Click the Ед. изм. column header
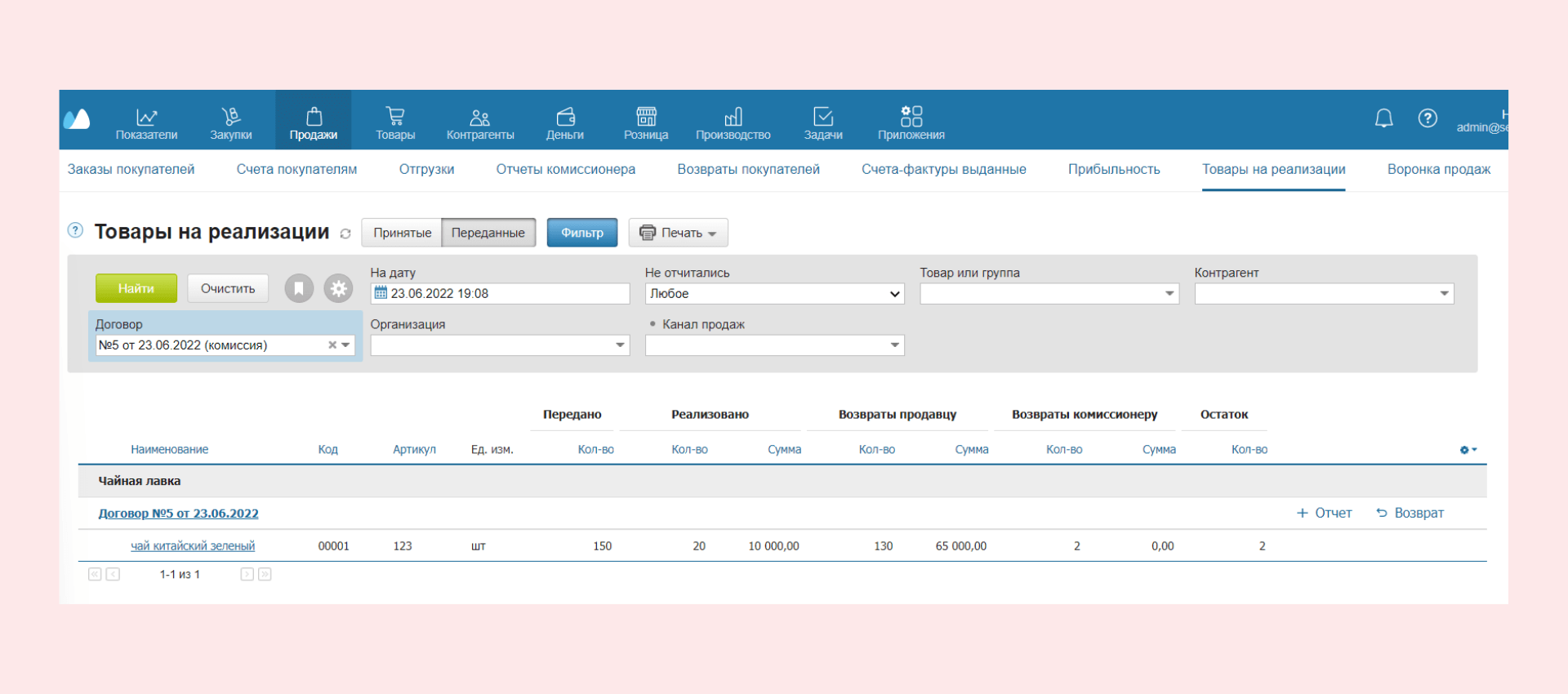The height and width of the screenshot is (694, 1568). coord(492,450)
